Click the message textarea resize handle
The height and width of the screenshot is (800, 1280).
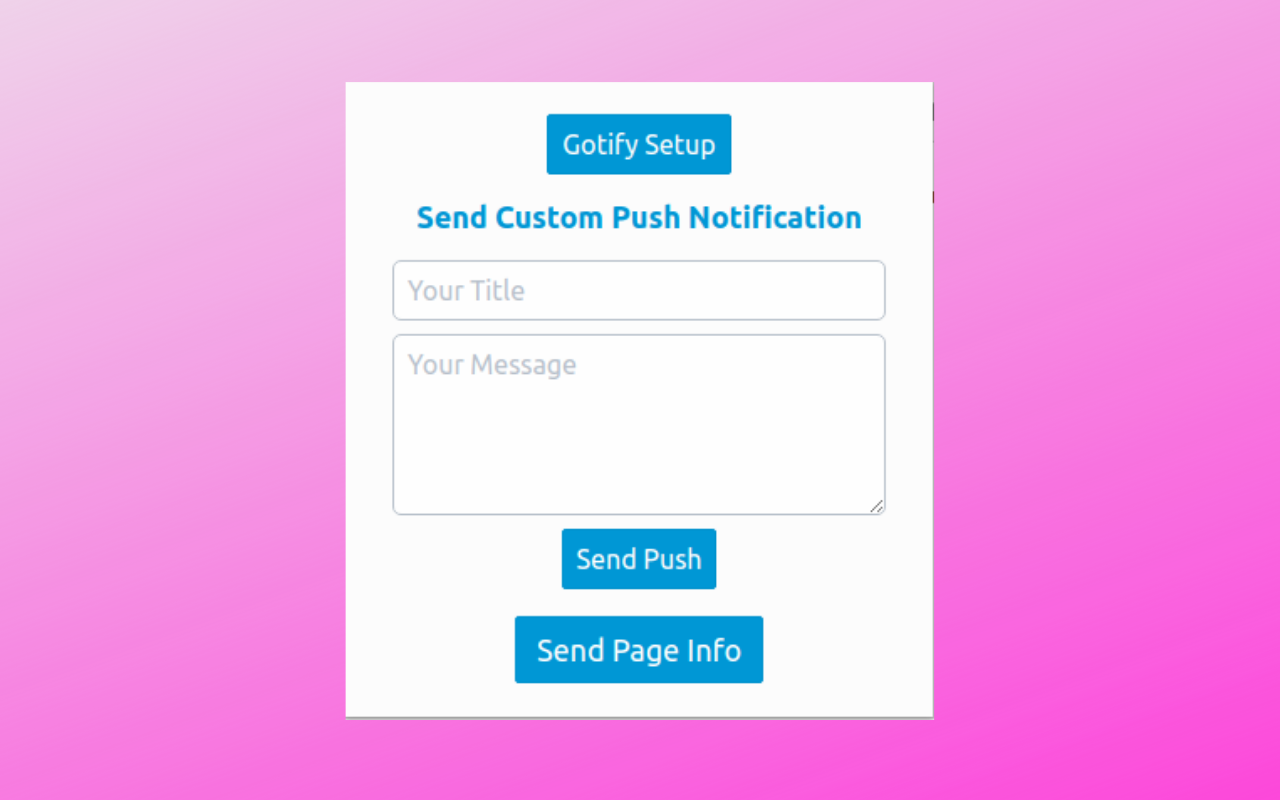[x=876, y=506]
